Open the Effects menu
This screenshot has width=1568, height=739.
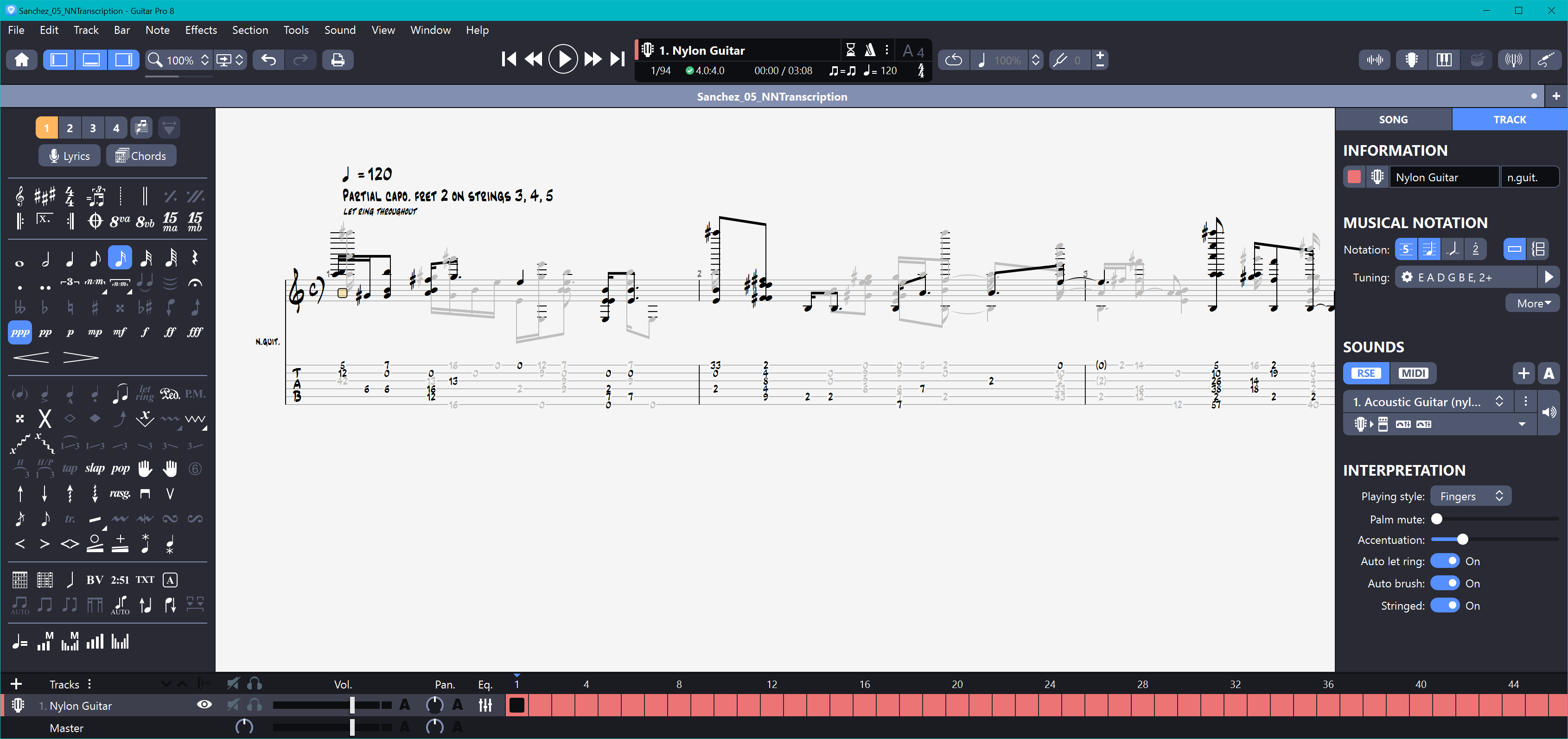tap(201, 30)
